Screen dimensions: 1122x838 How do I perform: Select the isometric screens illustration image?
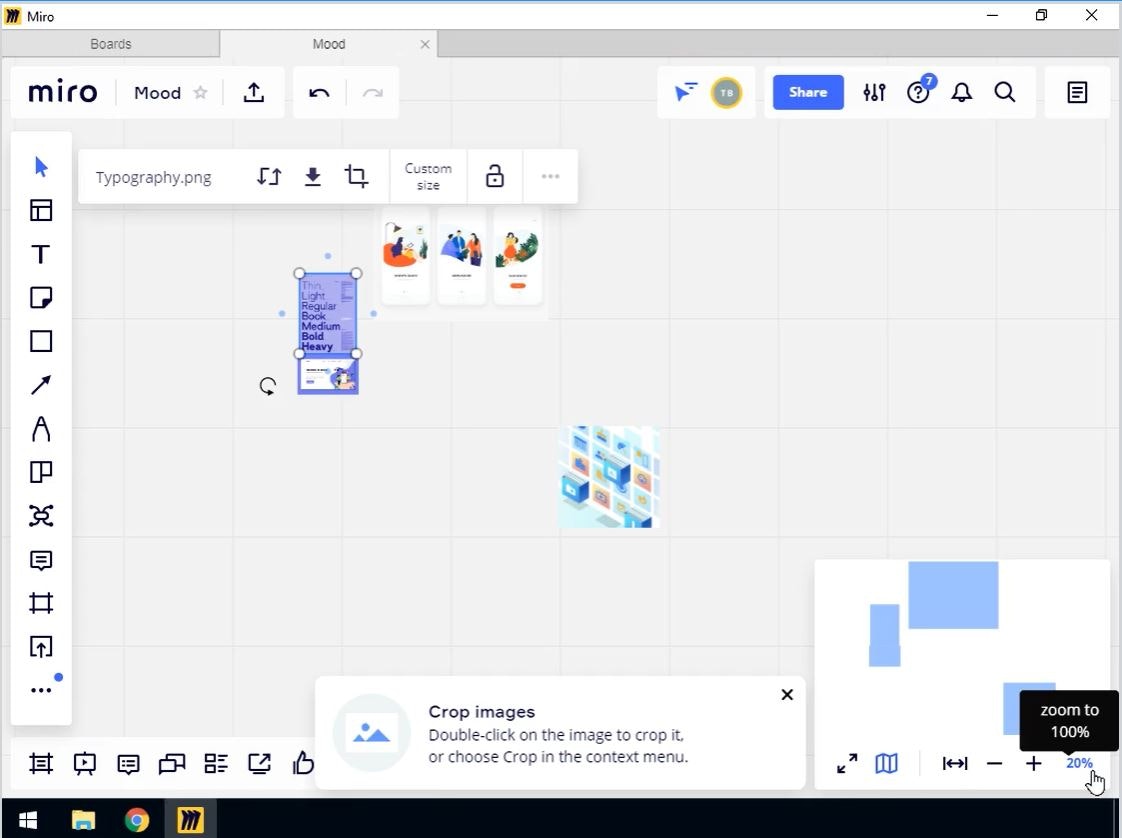(609, 477)
